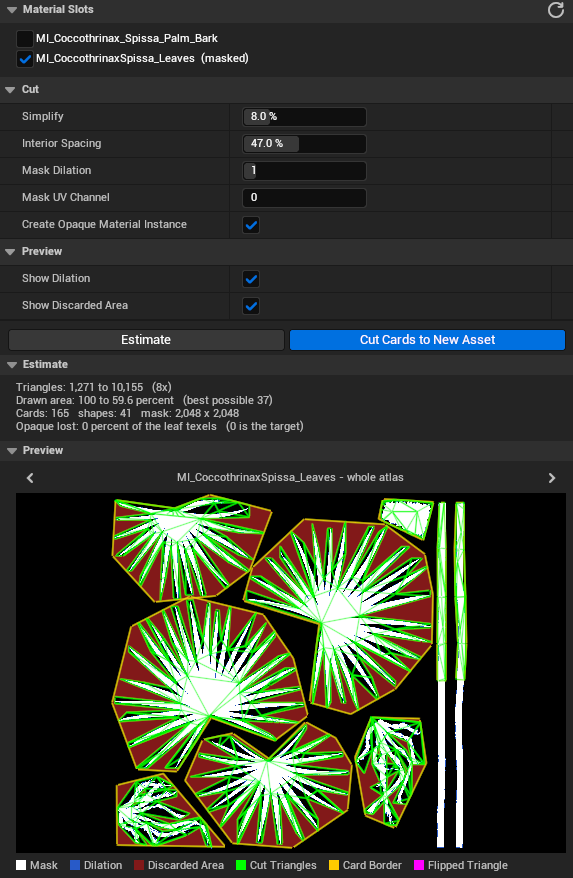Uncheck the MI_CoccothrinaxSpissa_Leaves masked slot checkbox
Viewport: 573px width, 878px height.
(x=25, y=59)
